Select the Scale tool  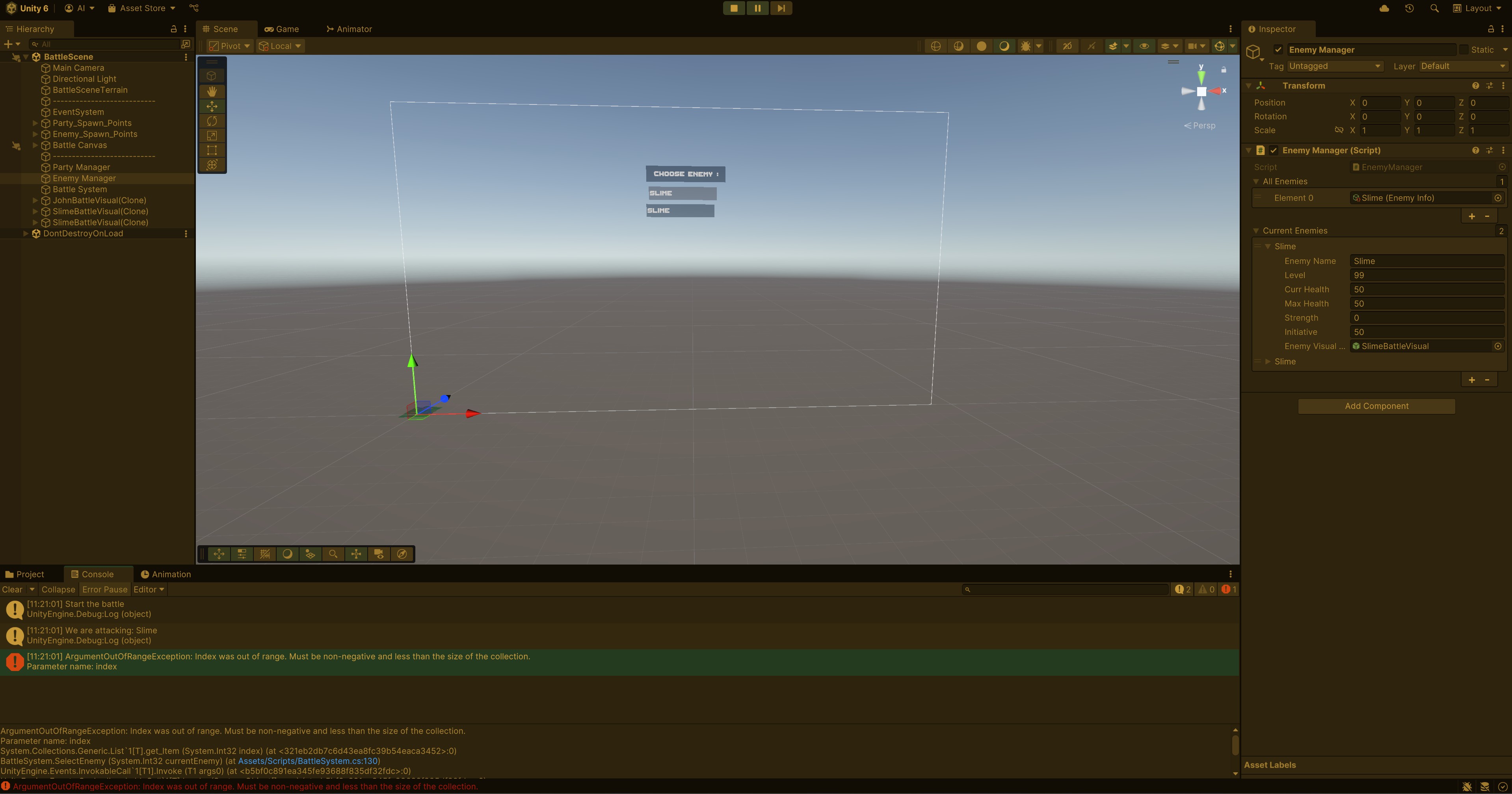pos(212,135)
